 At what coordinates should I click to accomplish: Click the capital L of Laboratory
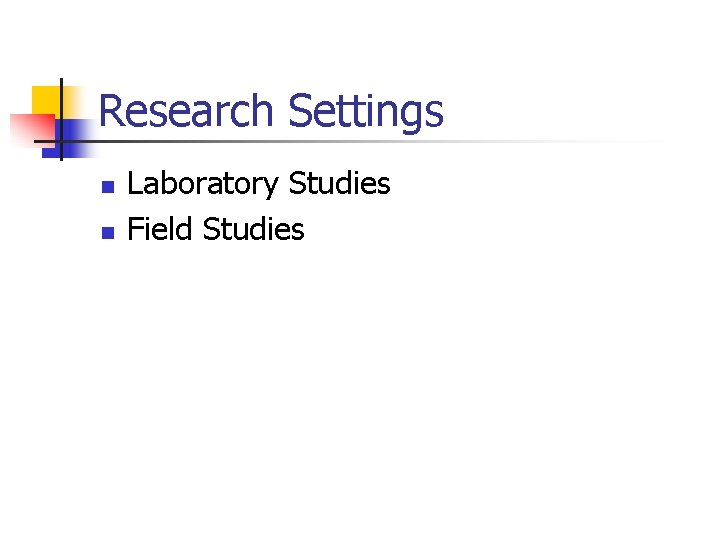coord(135,183)
